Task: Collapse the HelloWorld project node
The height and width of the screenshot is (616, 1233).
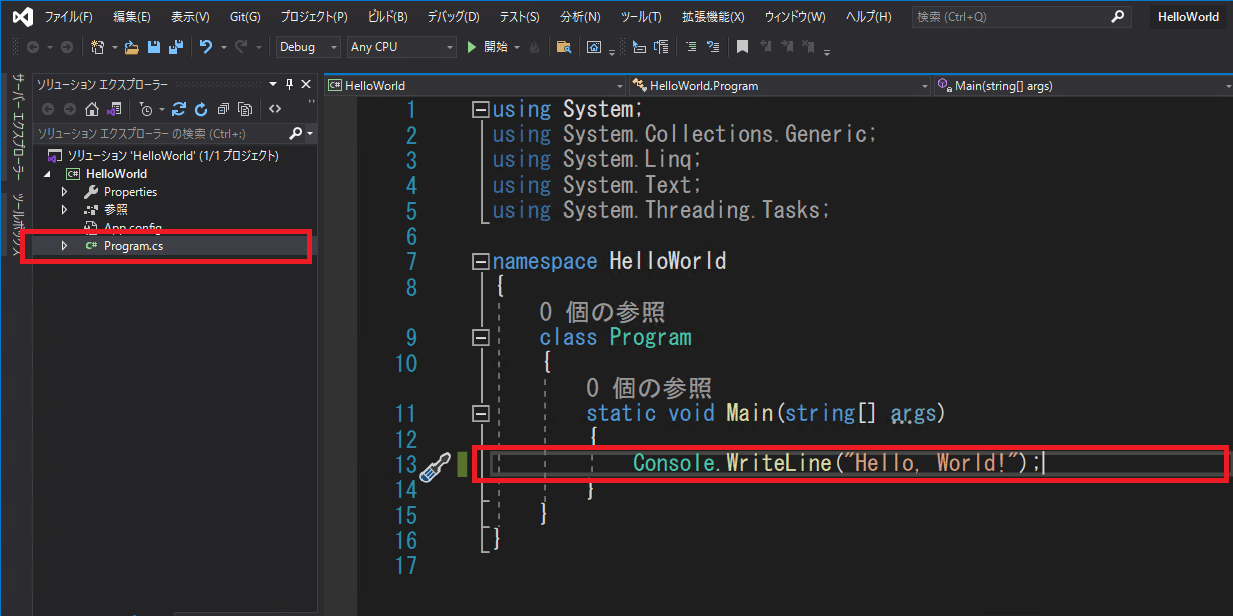Action: [x=48, y=174]
